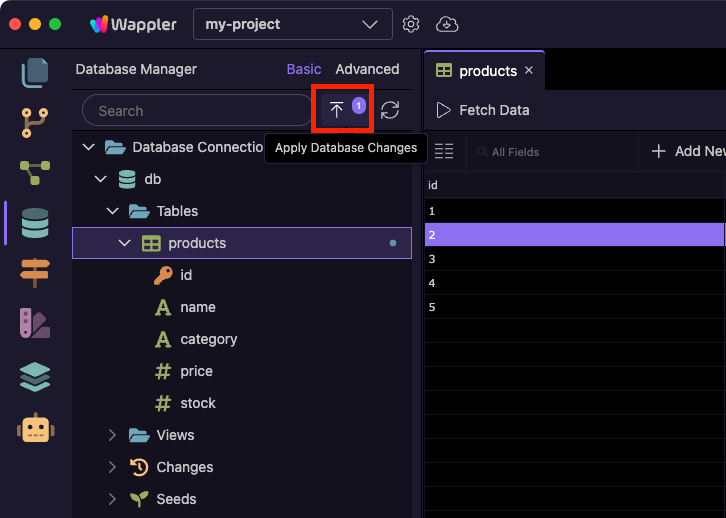Open the workflows sidebar icon
The width and height of the screenshot is (726, 518).
(x=35, y=173)
